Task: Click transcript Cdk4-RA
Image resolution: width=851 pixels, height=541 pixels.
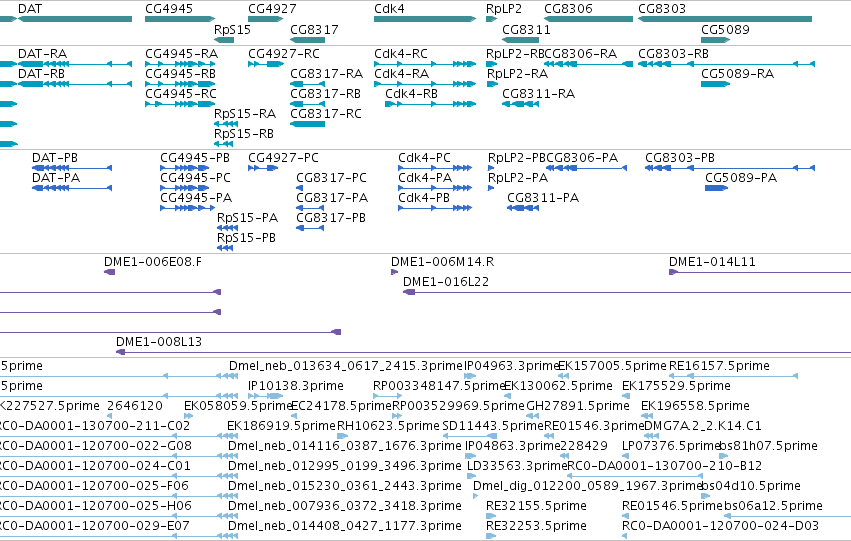Action: pos(425,84)
